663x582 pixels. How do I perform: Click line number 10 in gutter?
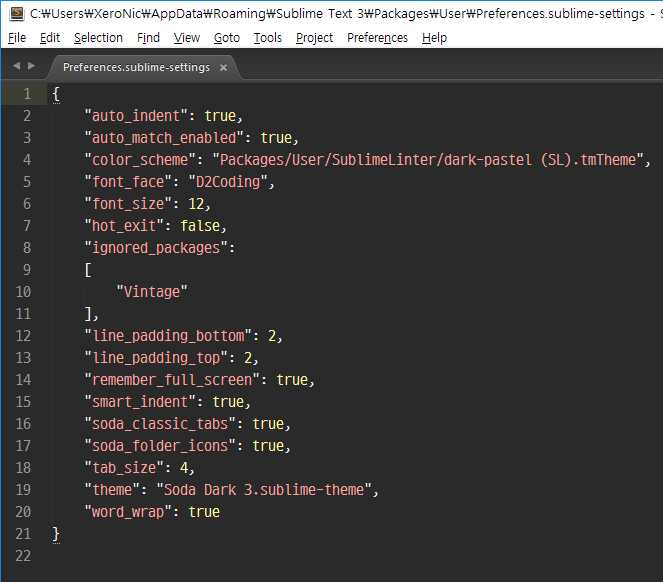click(23, 292)
